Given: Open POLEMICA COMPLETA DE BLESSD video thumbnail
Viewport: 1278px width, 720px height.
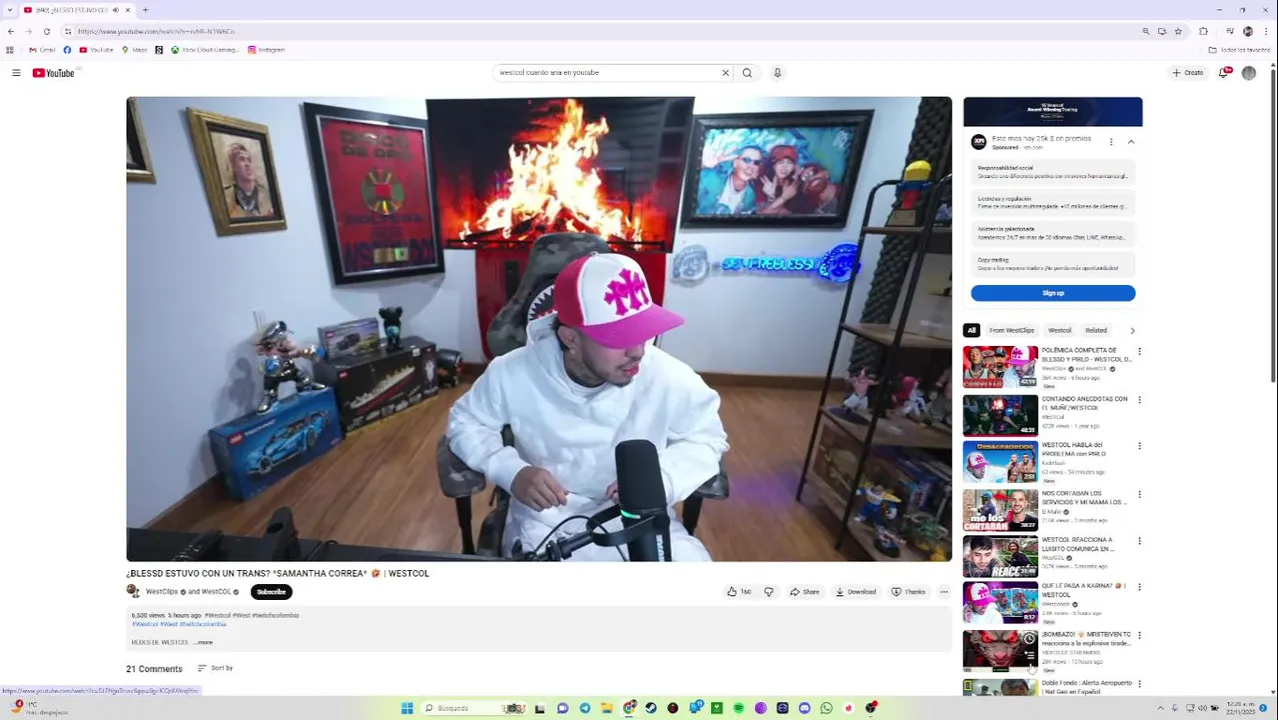Looking at the screenshot, I should click(x=1000, y=367).
